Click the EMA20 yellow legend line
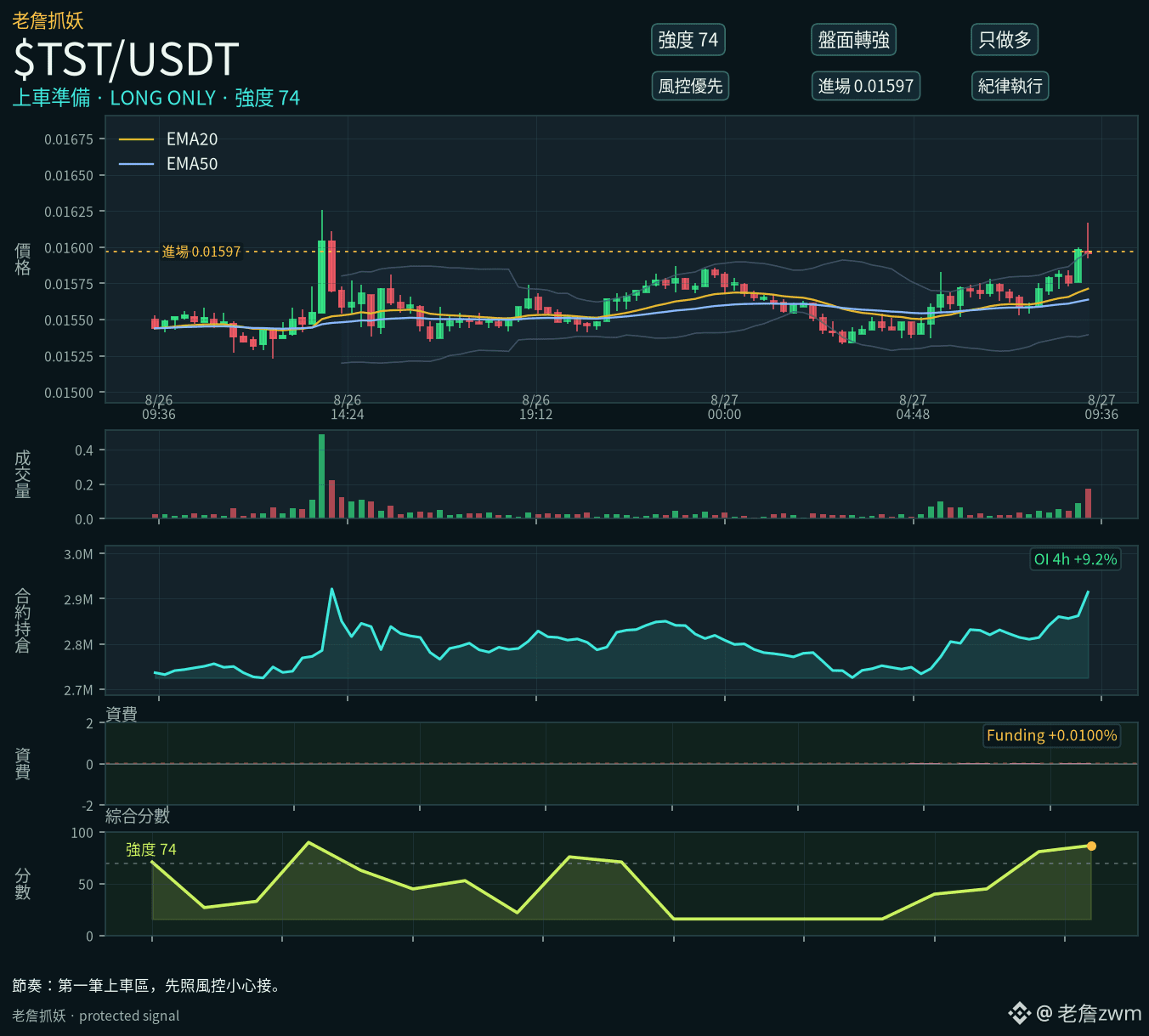 pyautogui.click(x=136, y=139)
